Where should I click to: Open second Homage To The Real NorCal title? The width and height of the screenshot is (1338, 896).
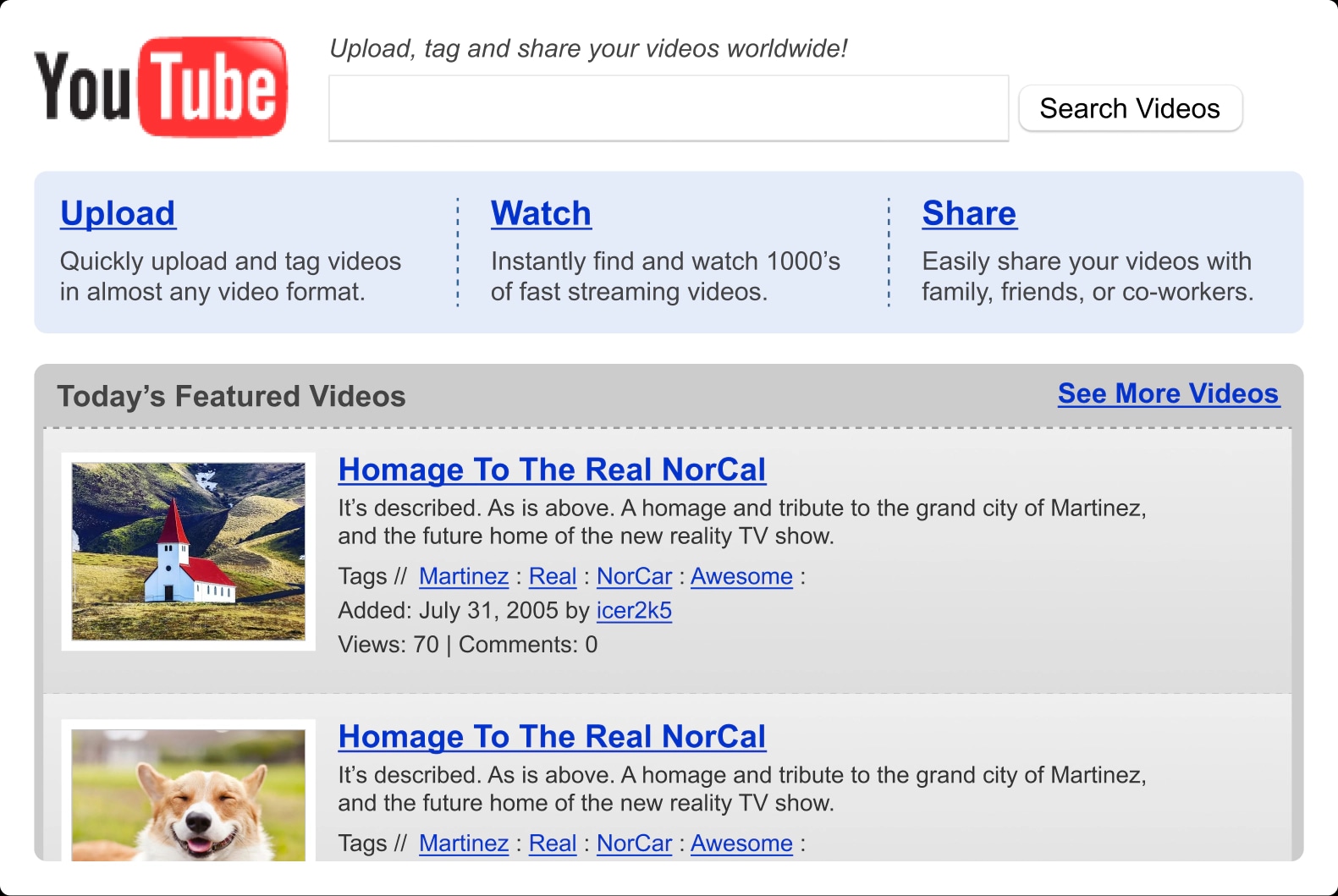[x=552, y=737]
